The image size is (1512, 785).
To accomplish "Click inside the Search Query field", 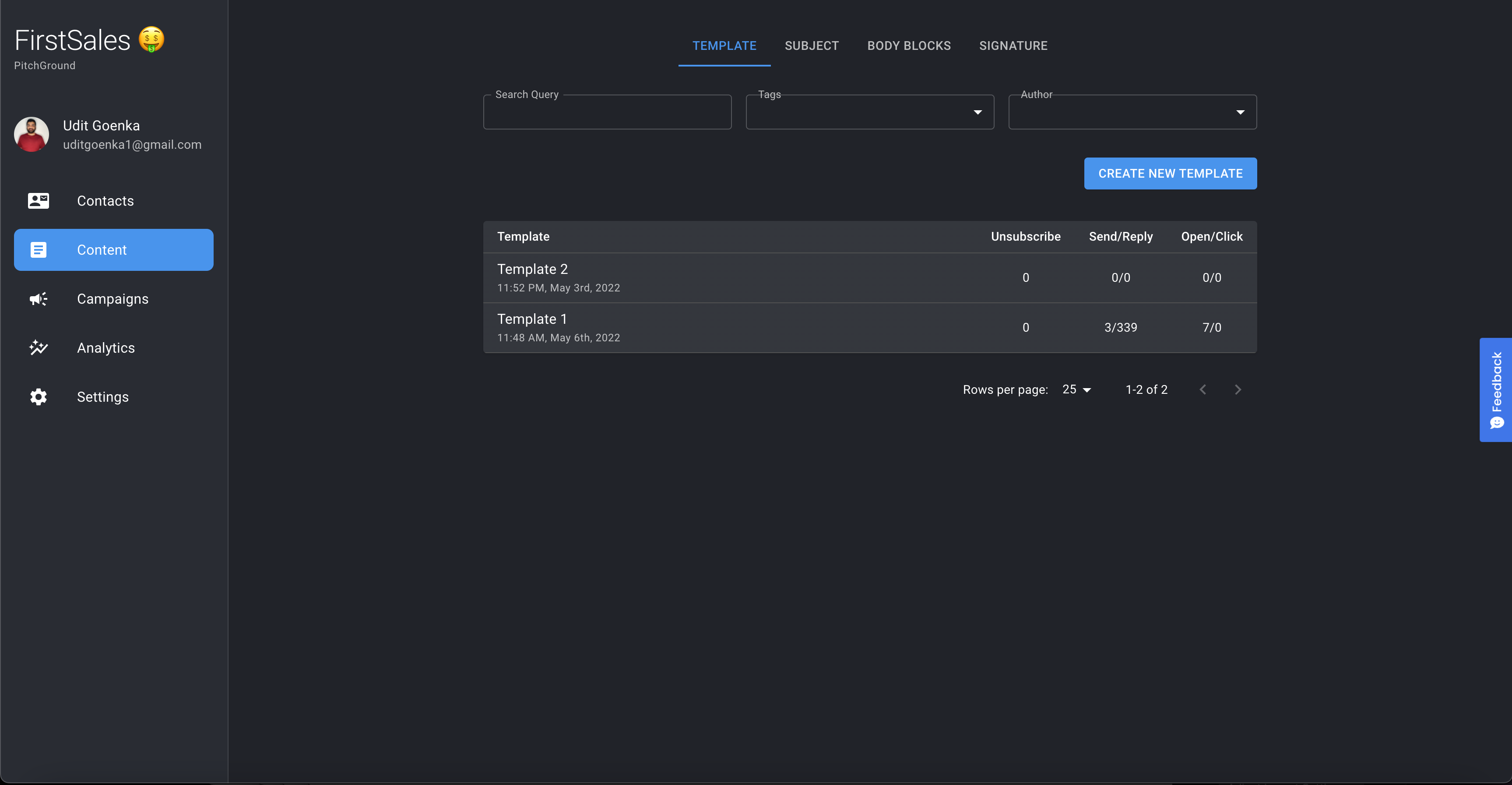I will 607,112.
